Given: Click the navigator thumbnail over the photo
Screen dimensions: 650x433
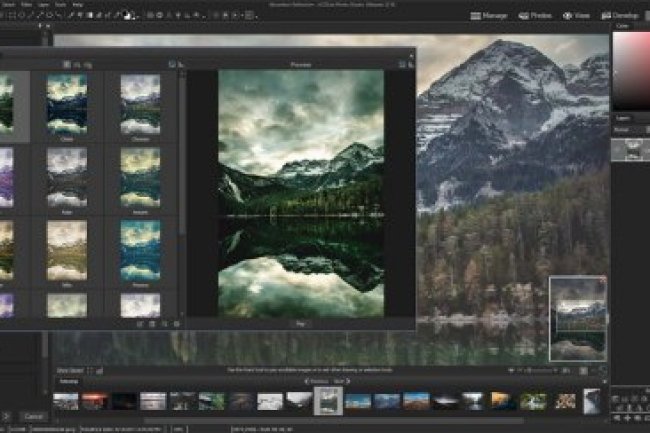Looking at the screenshot, I should pyautogui.click(x=577, y=316).
